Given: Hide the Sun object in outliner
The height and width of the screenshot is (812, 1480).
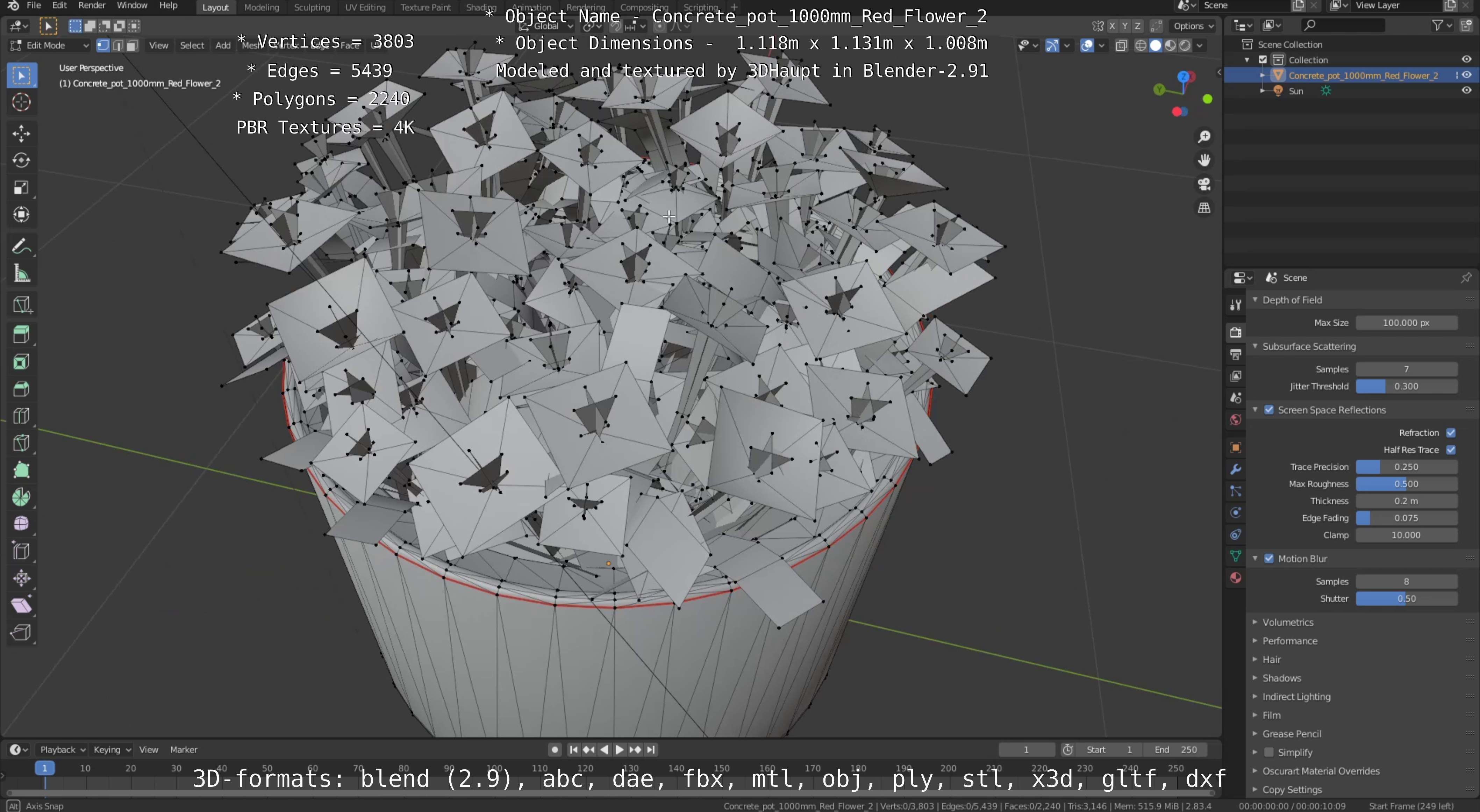Looking at the screenshot, I should 1466,91.
